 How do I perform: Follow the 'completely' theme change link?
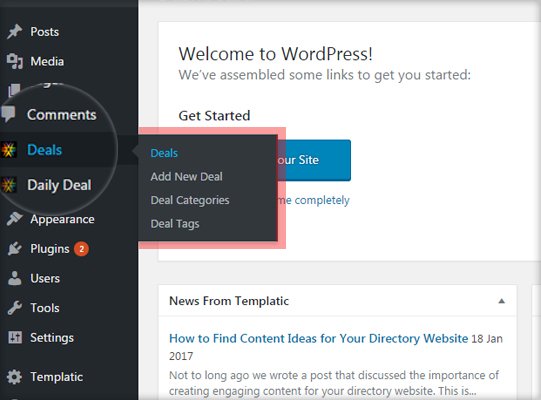(x=322, y=200)
